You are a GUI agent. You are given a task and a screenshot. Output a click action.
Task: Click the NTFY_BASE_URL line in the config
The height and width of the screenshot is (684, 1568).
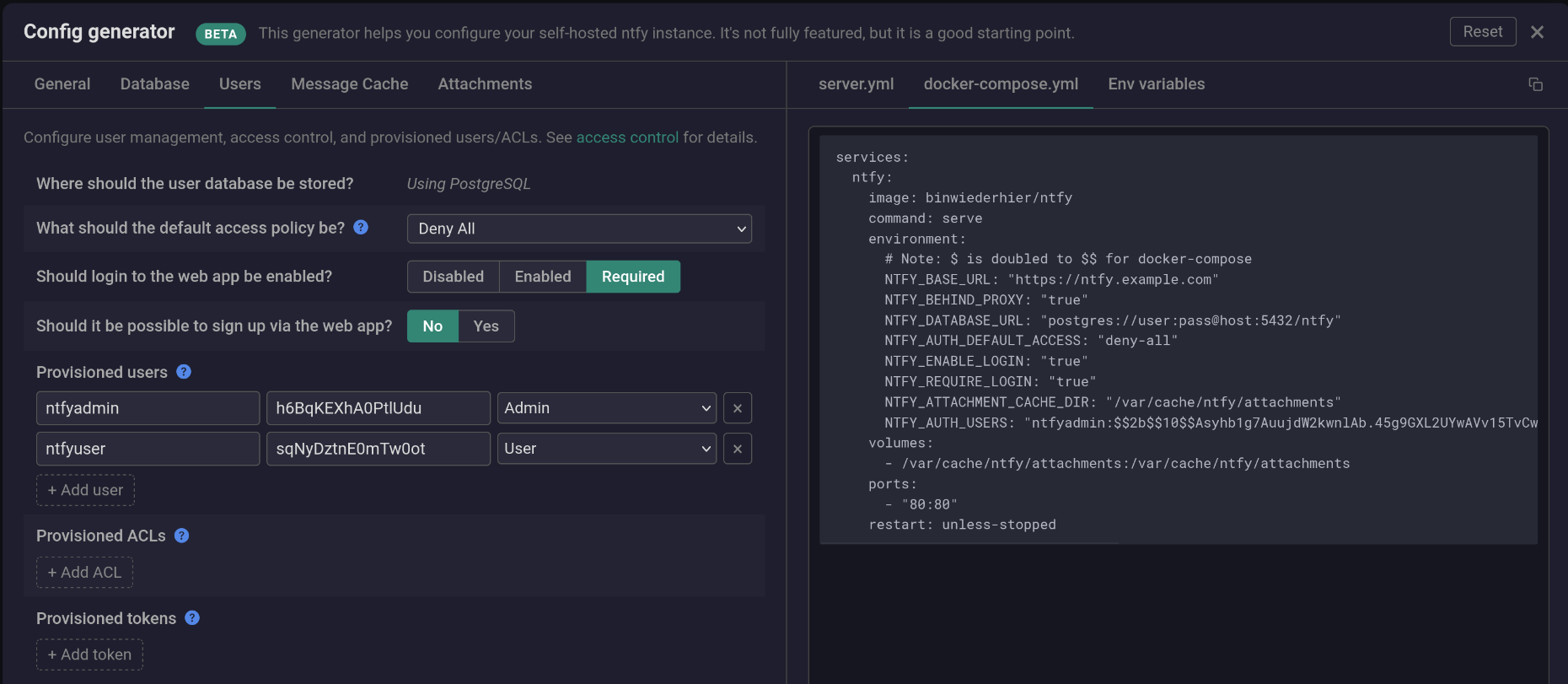point(1051,280)
